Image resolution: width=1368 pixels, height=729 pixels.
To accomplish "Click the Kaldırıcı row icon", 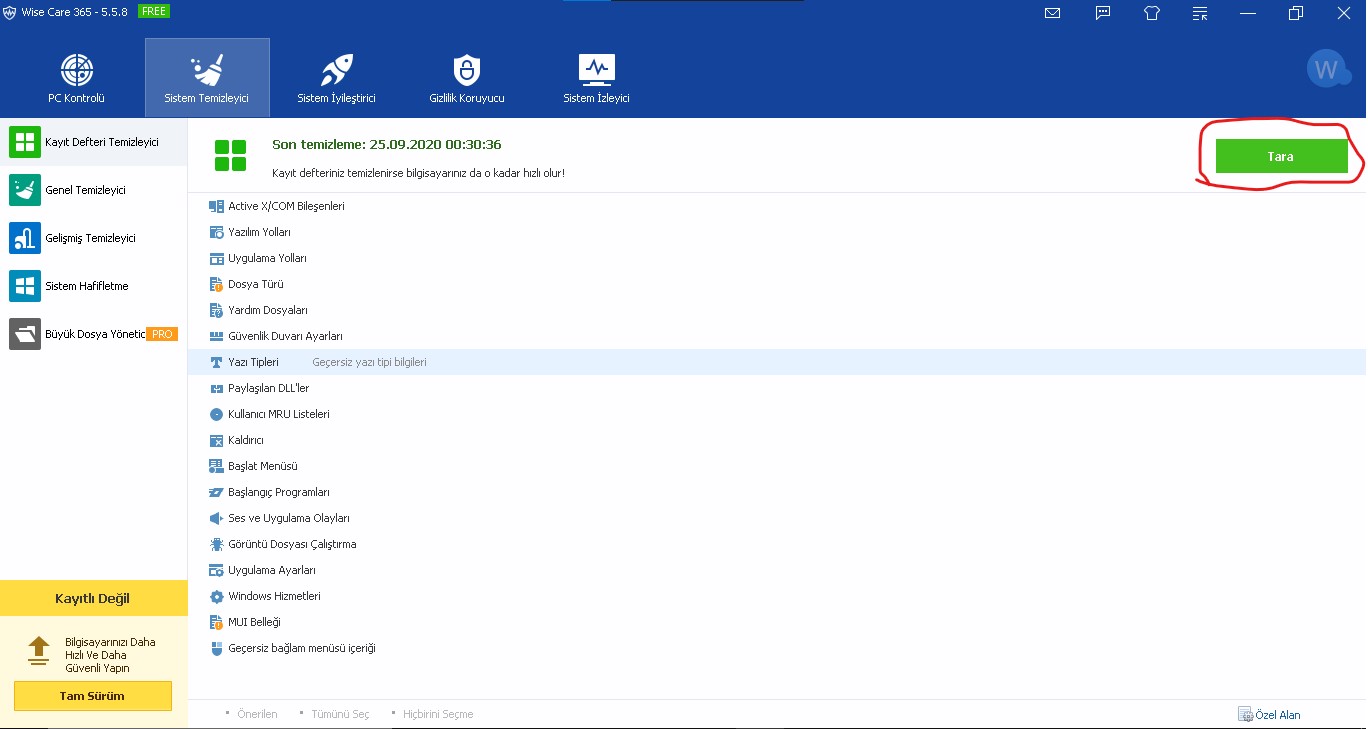I will tap(216, 440).
